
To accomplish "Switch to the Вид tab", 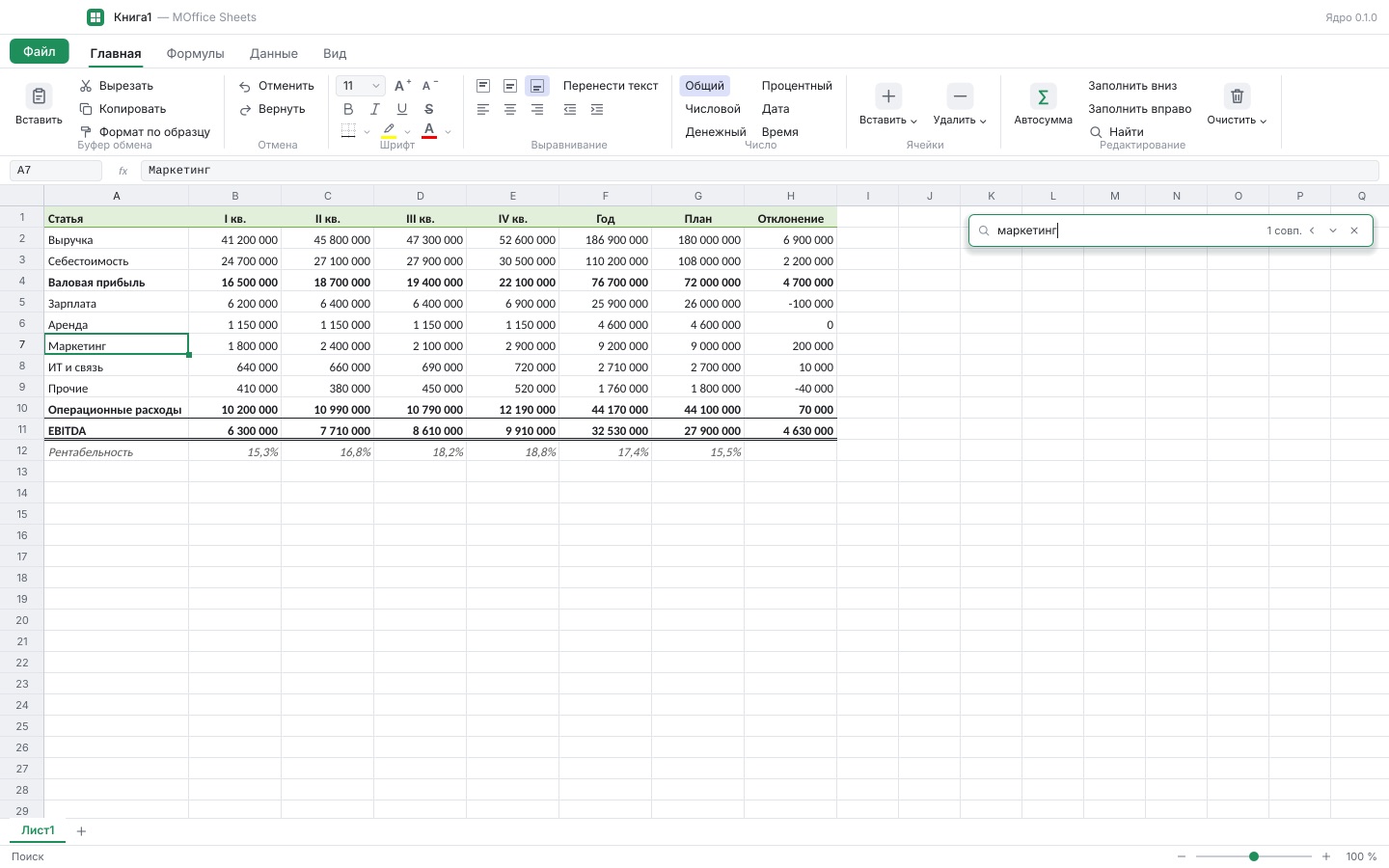I will [335, 54].
